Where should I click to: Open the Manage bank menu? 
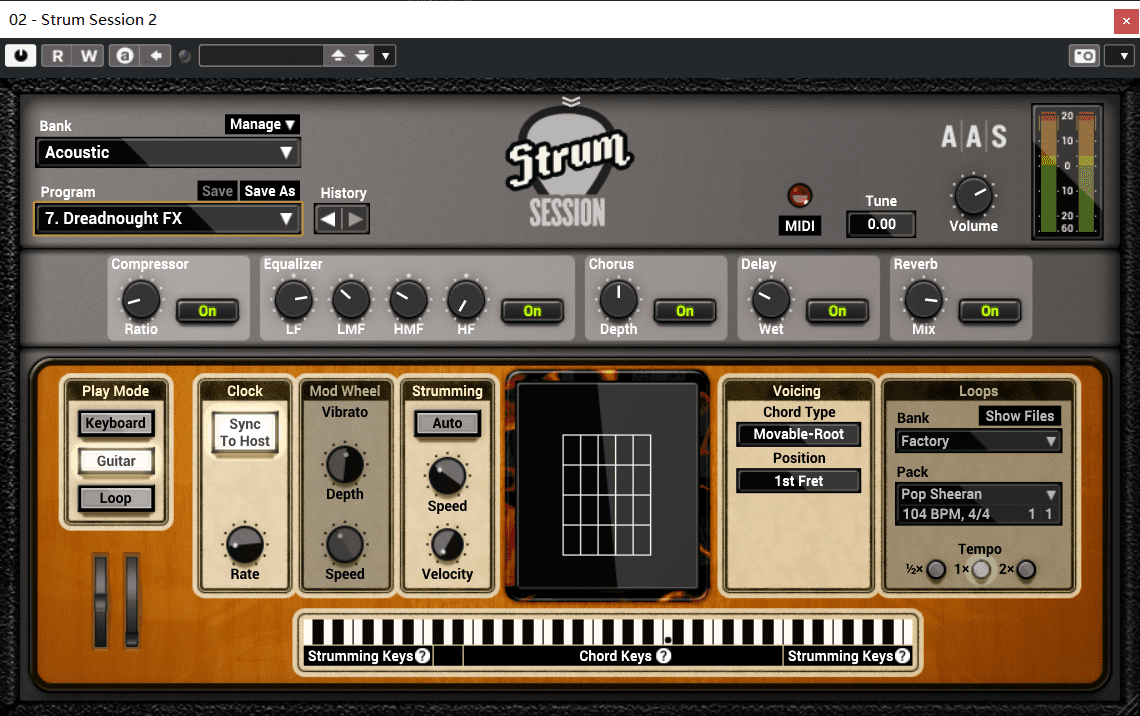262,124
